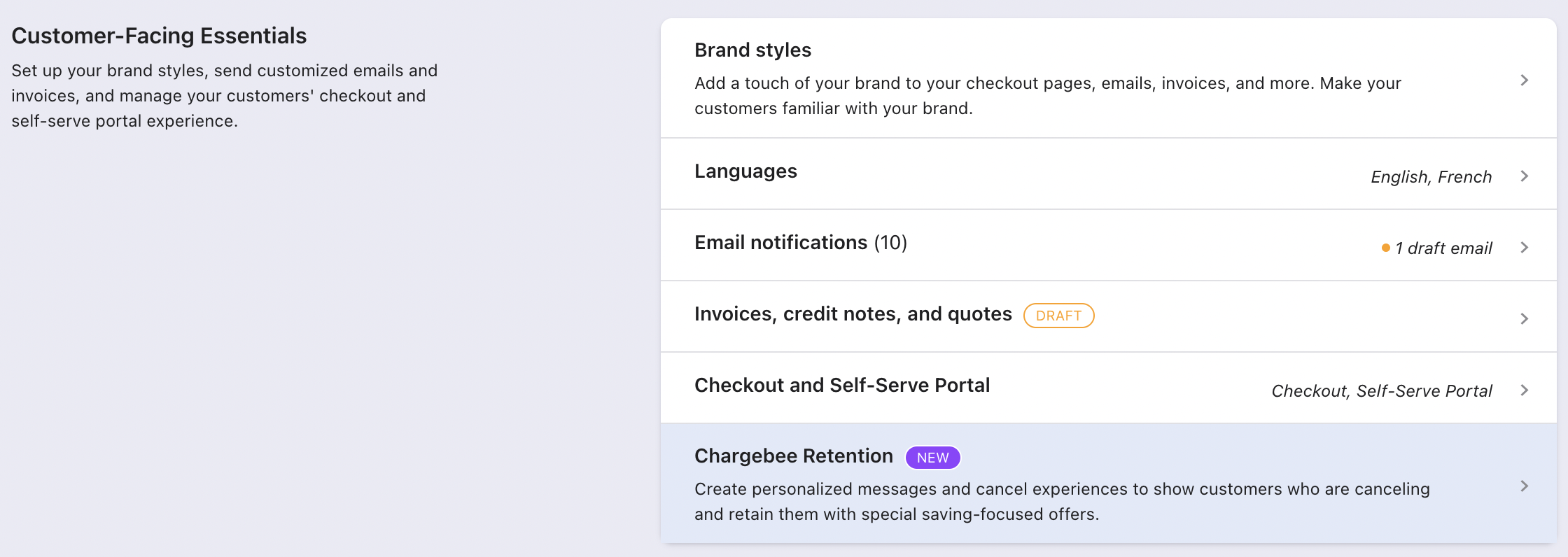The width and height of the screenshot is (1568, 557).
Task: Open the Brand styles settings
Action: (752, 50)
